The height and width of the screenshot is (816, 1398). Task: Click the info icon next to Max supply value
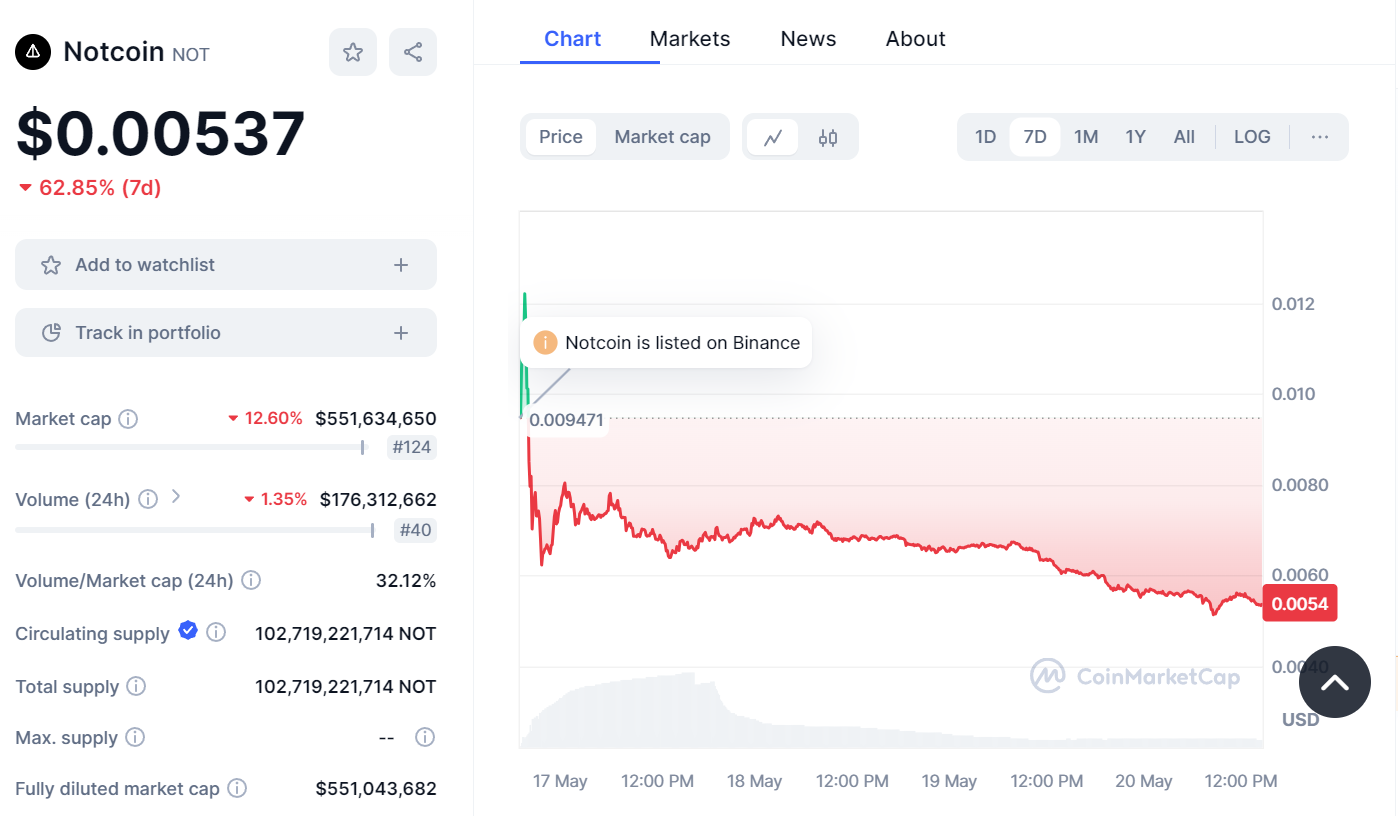[425, 737]
